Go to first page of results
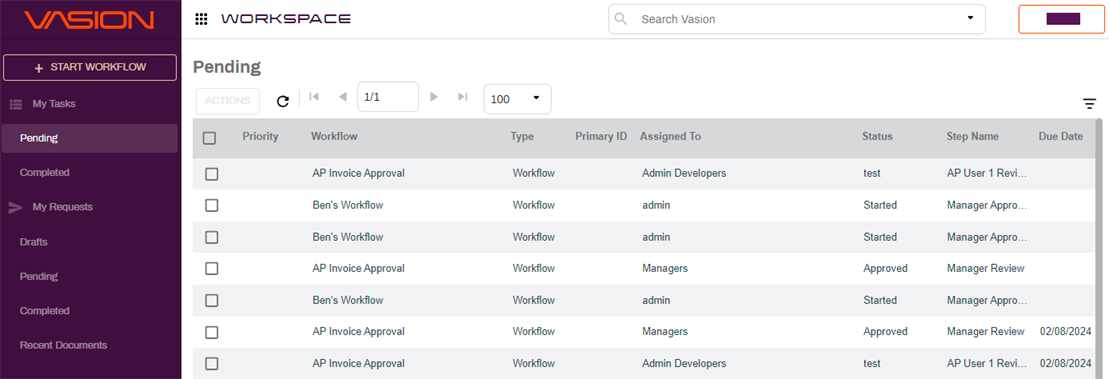Screen dimensions: 1109x379 pyautogui.click(x=314, y=97)
